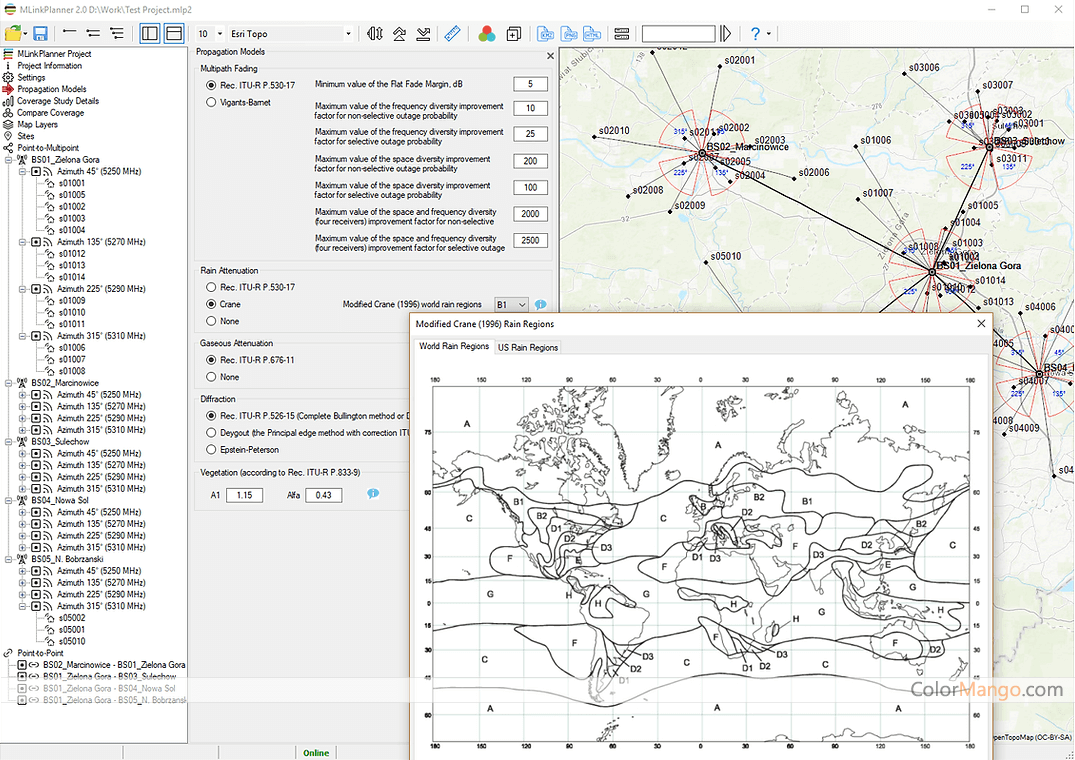The width and height of the screenshot is (1075, 760).
Task: Click the Save project icon
Action: (x=40, y=33)
